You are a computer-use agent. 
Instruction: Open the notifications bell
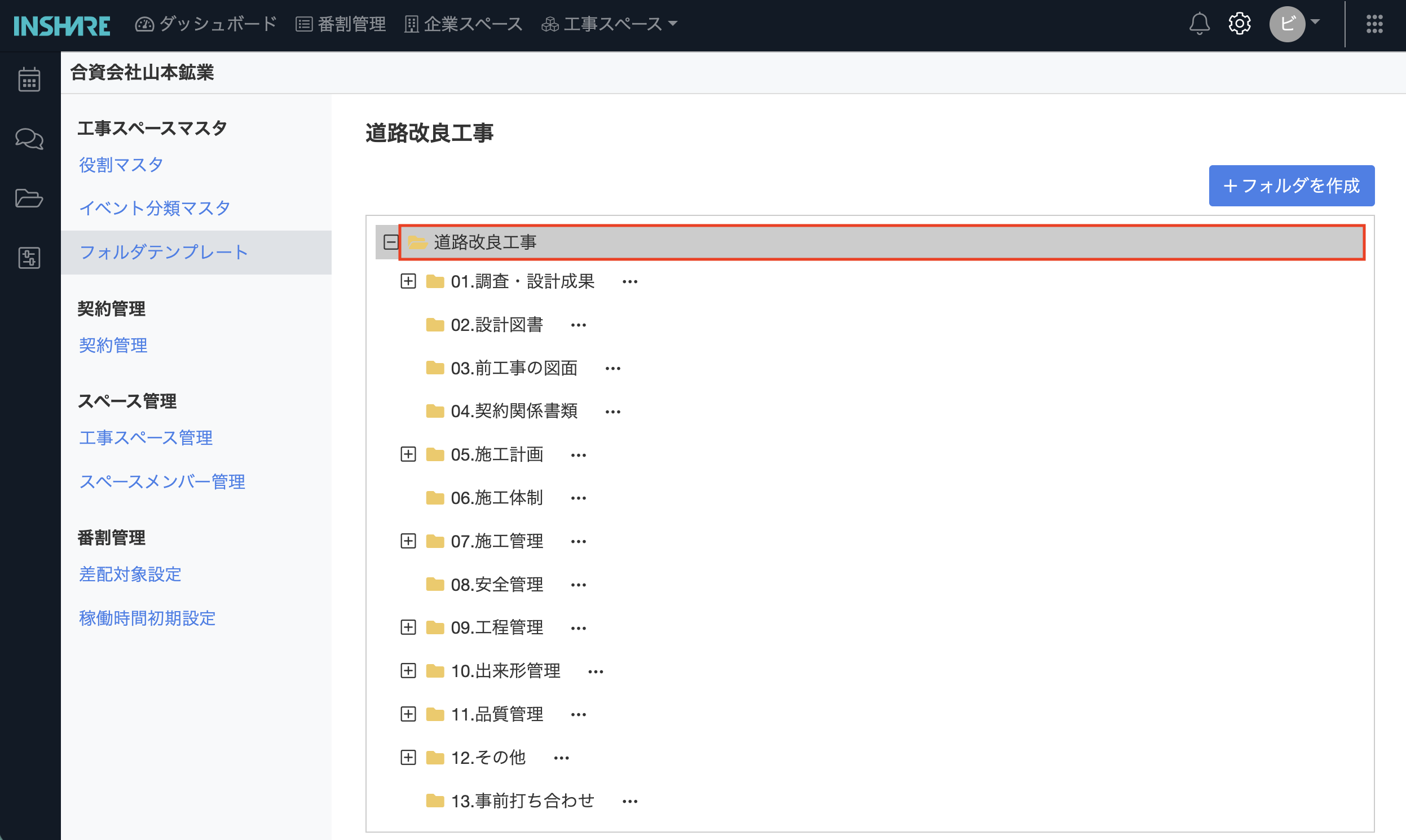click(x=1200, y=24)
